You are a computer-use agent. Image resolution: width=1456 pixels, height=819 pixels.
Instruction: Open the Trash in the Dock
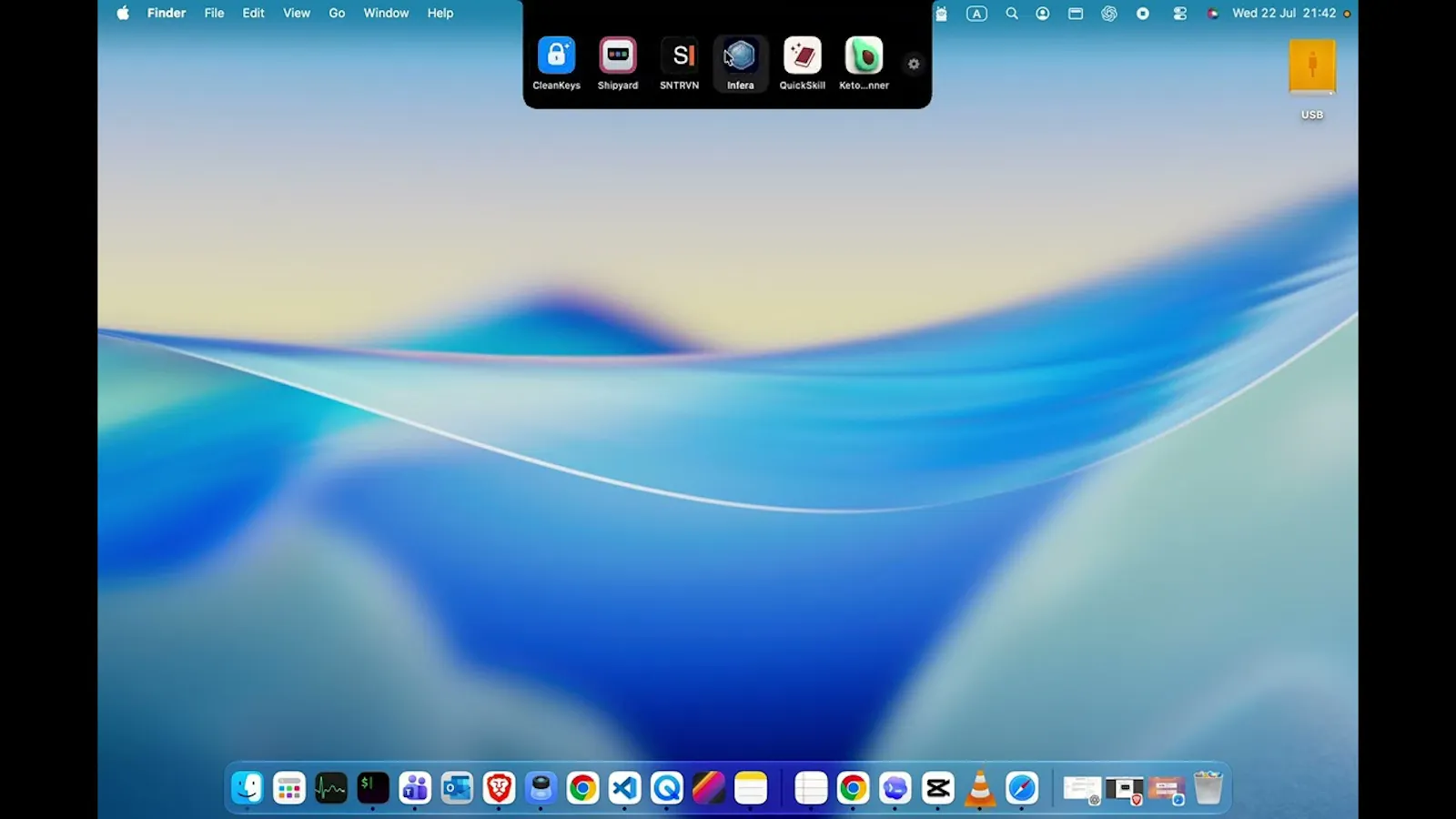tap(1208, 787)
